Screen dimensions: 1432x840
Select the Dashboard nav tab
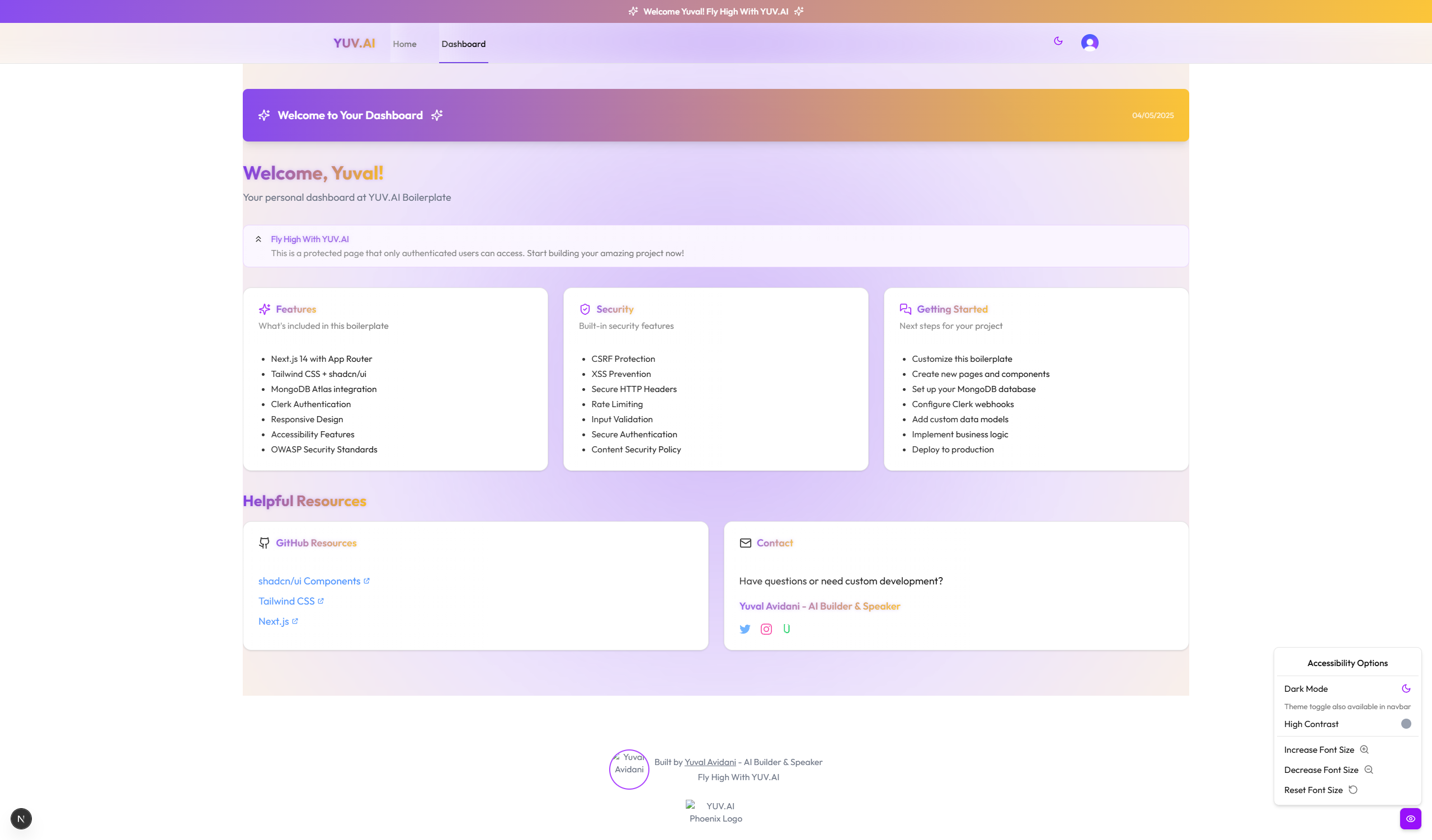(x=463, y=44)
